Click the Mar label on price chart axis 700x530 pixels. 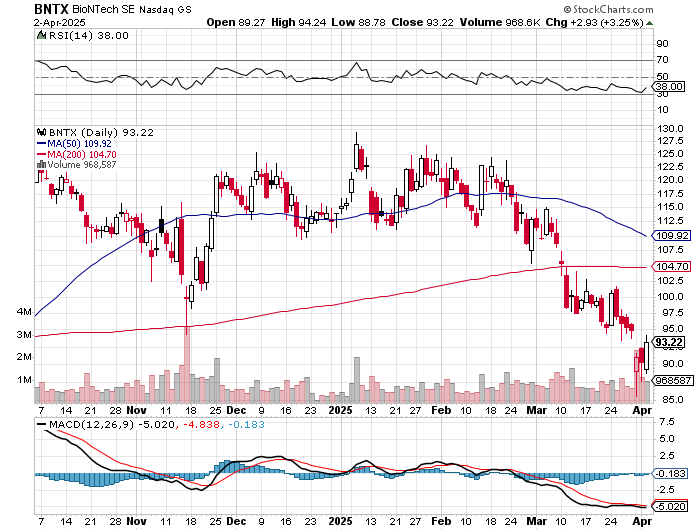[x=537, y=410]
